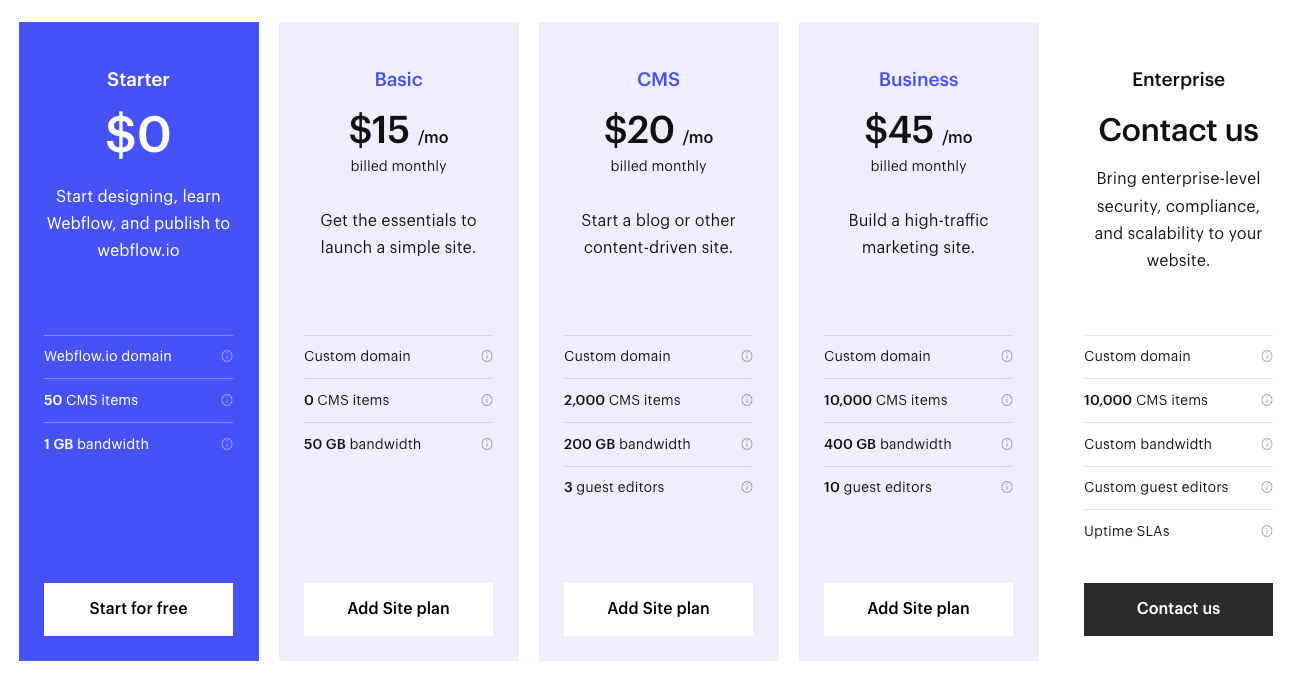Show info for Basic plan Custom domain
1291x677 pixels.
(x=487, y=356)
